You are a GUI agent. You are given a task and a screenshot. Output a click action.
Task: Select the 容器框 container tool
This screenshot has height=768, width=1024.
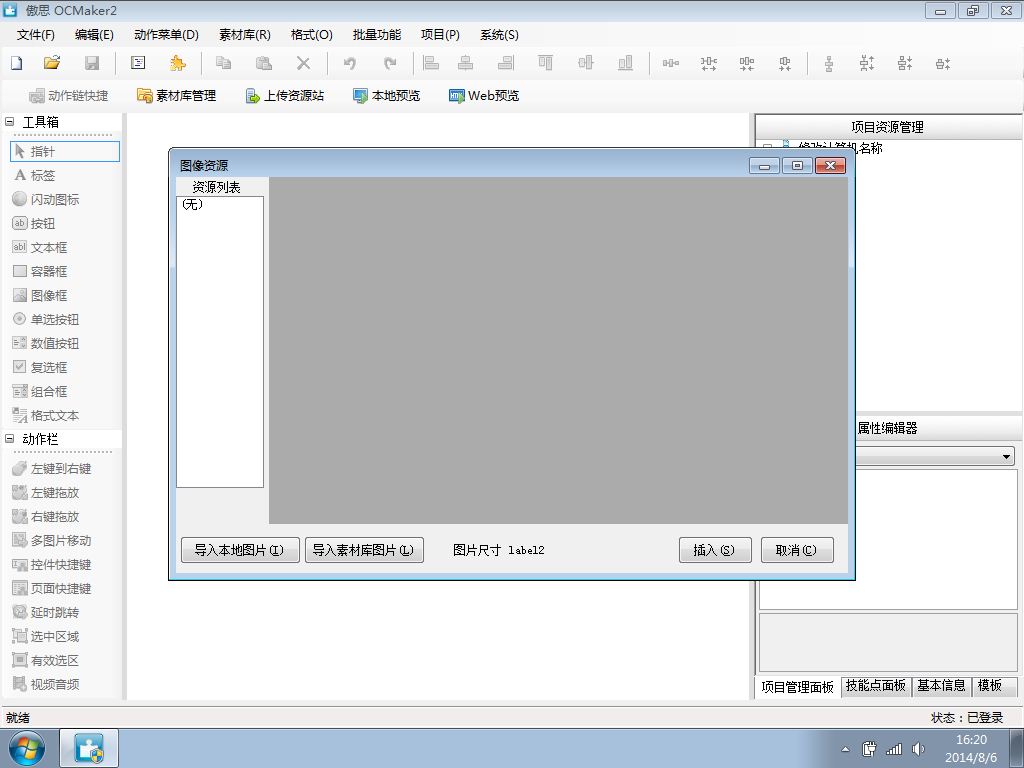40,271
